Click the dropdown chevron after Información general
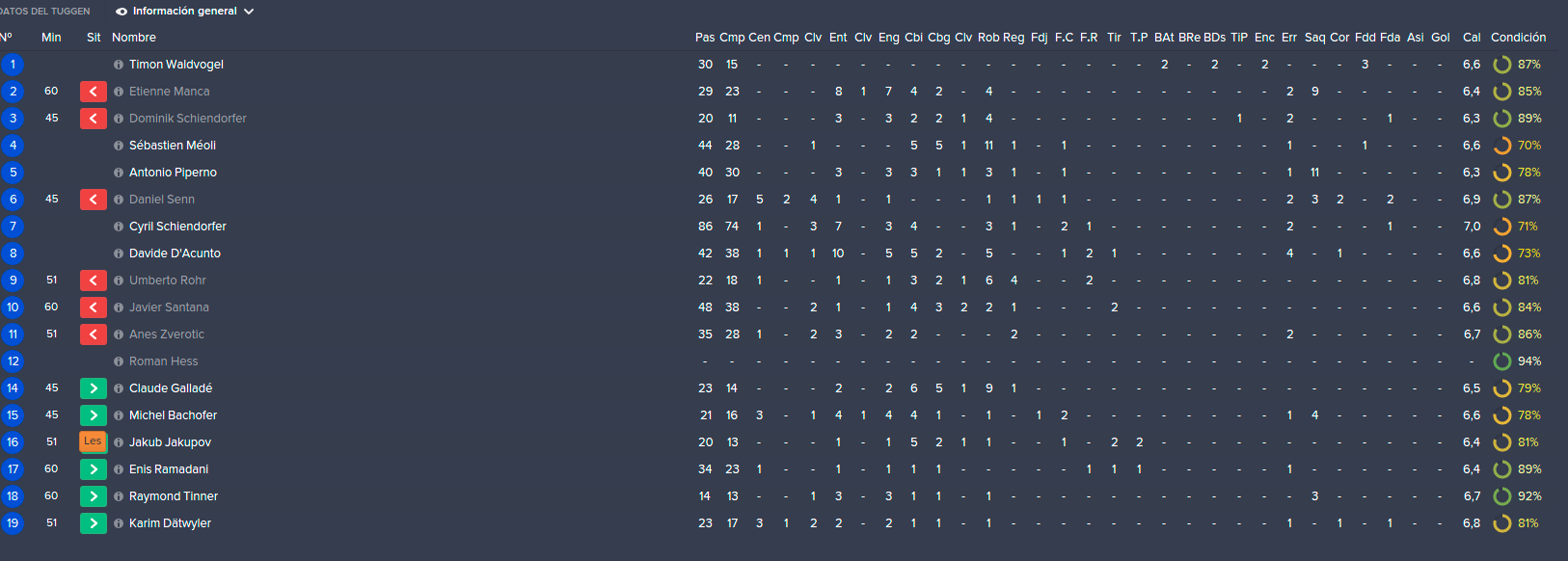Screen dimensions: 1568x561 (249, 12)
